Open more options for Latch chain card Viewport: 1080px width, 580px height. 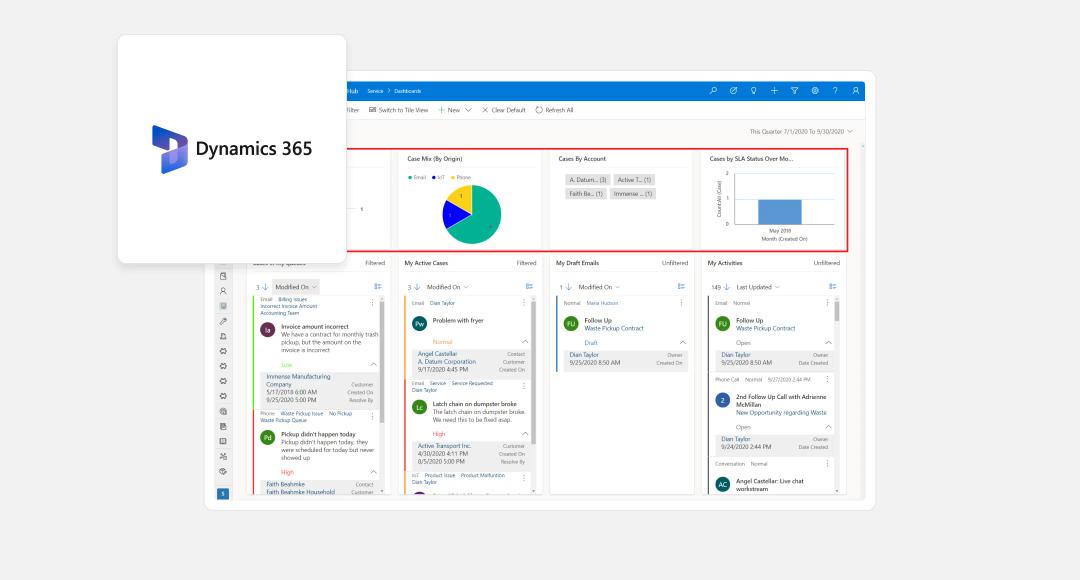(524, 386)
